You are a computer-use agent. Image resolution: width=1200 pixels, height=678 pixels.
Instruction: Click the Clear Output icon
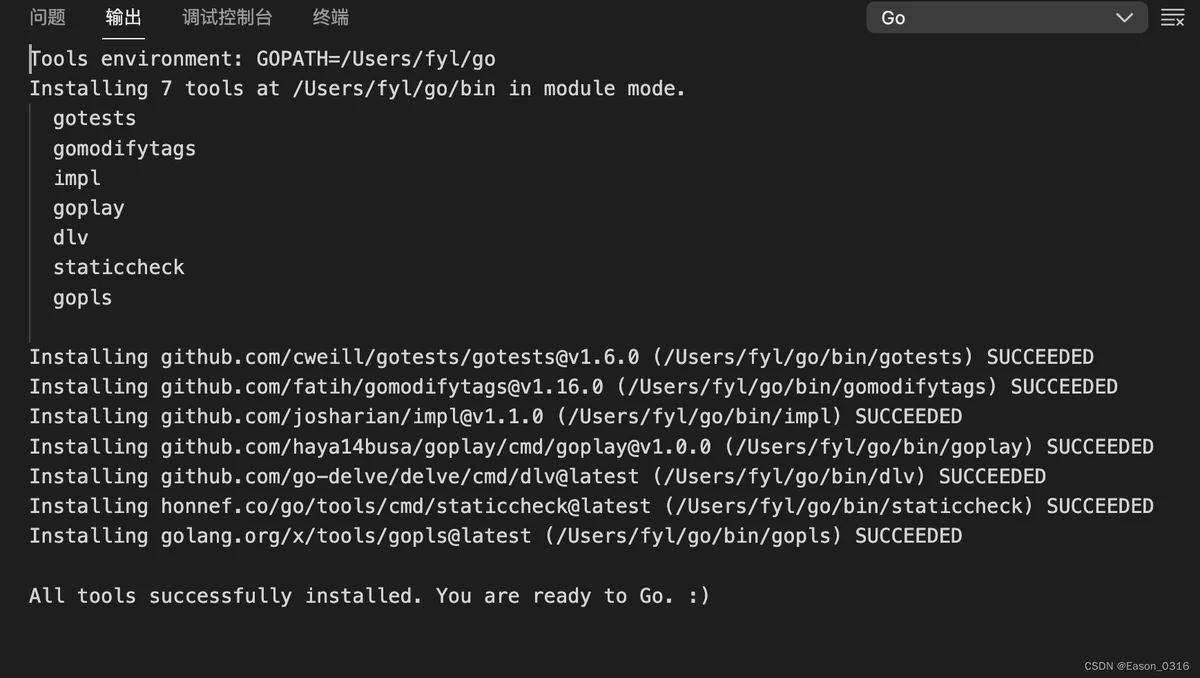point(1172,18)
